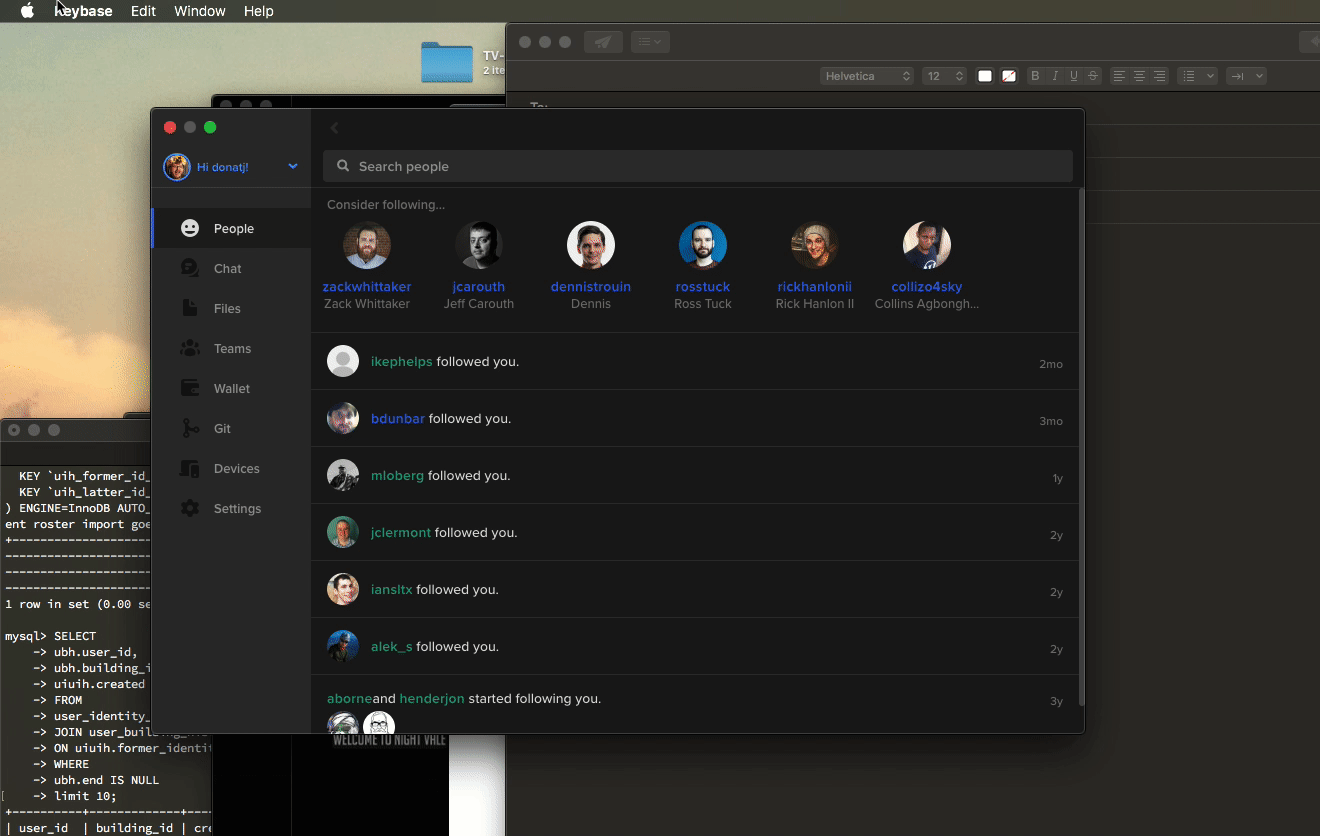1320x836 pixels.
Task: Open the Wallet section icon
Action: [x=190, y=388]
